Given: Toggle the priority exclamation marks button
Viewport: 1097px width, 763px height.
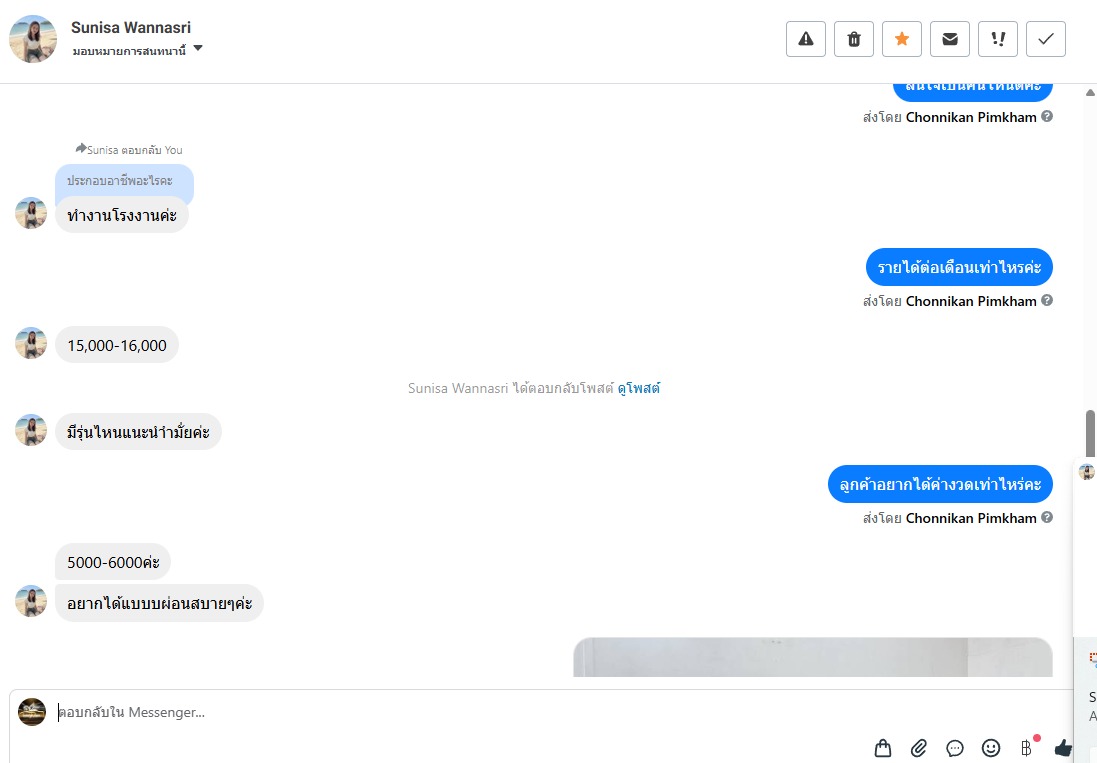Looking at the screenshot, I should click(x=998, y=39).
